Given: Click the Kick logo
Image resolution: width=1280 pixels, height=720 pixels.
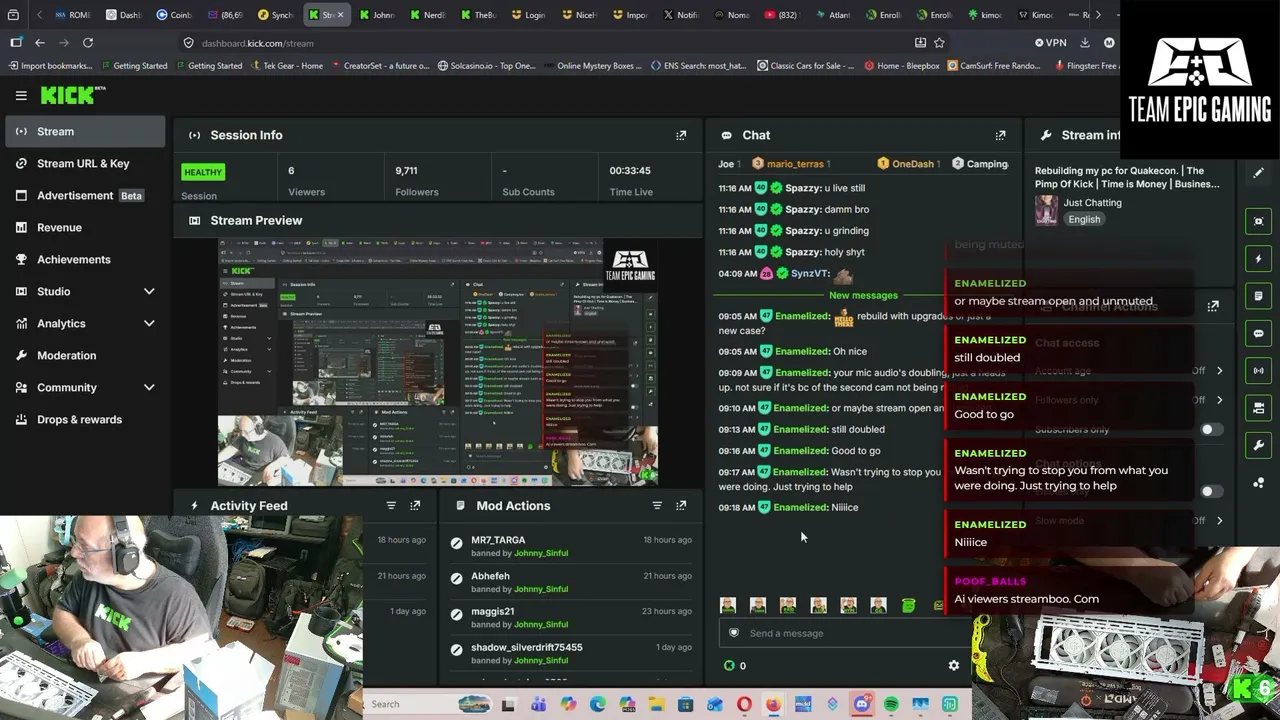Looking at the screenshot, I should [x=73, y=95].
